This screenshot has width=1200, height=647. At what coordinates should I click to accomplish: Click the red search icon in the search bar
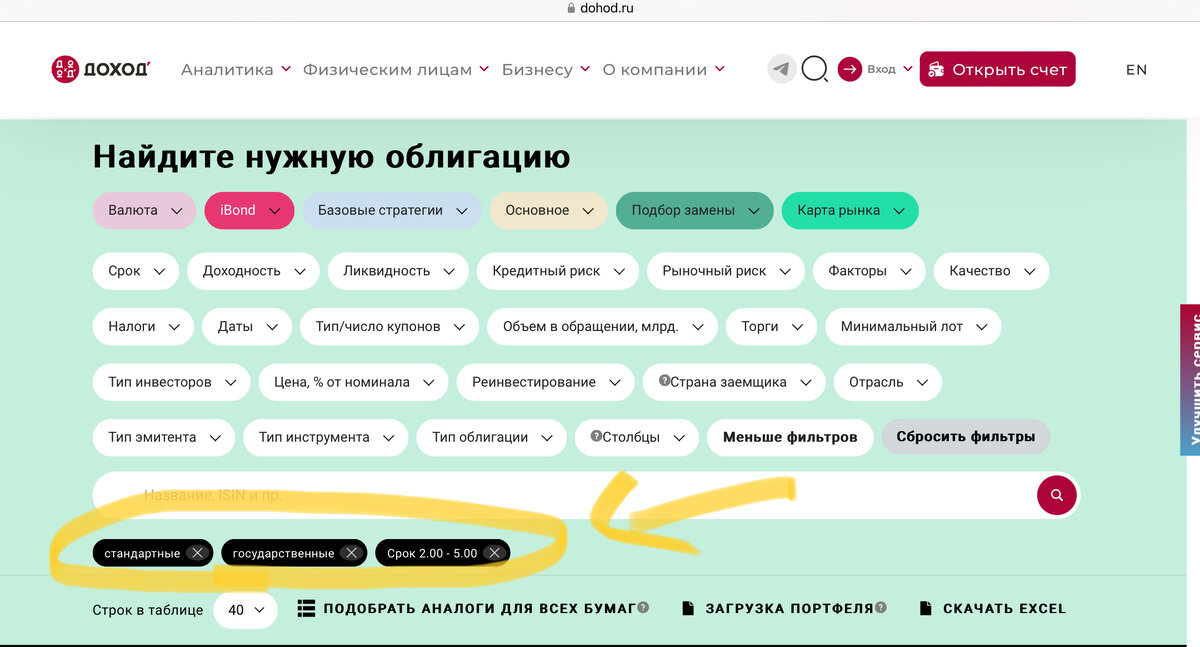1056,495
